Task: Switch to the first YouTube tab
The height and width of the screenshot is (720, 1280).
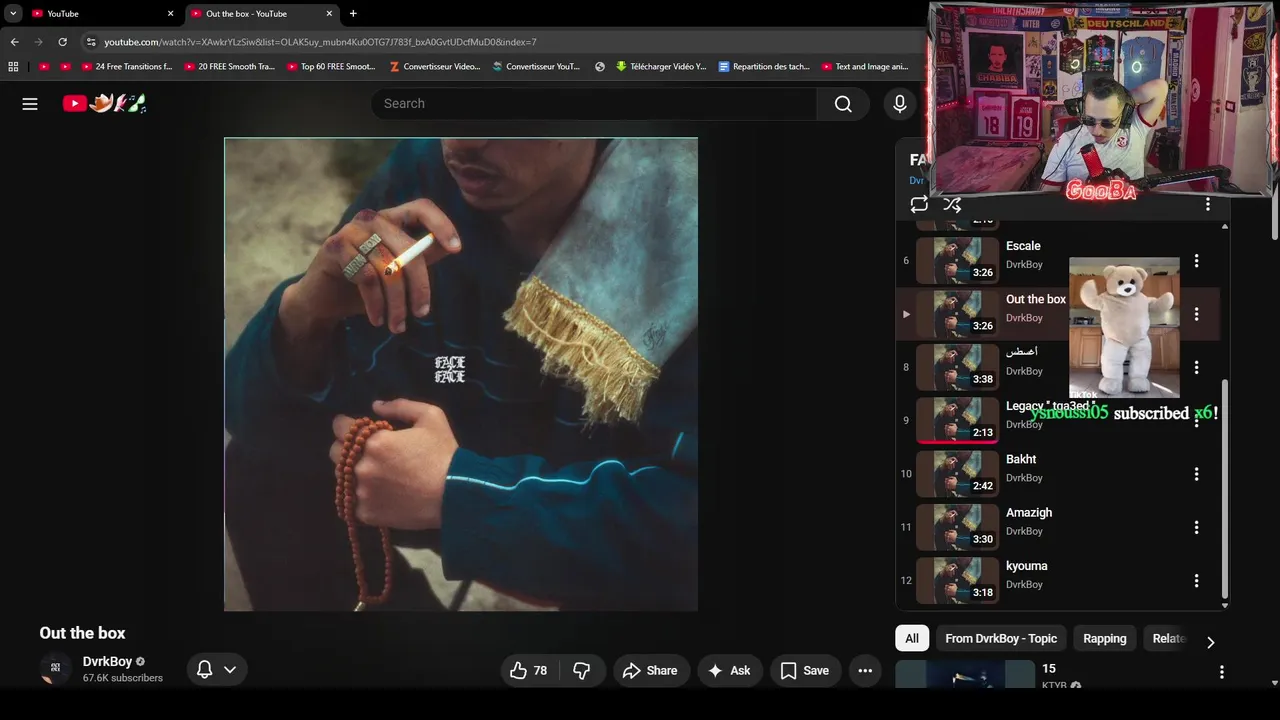Action: pyautogui.click(x=103, y=14)
